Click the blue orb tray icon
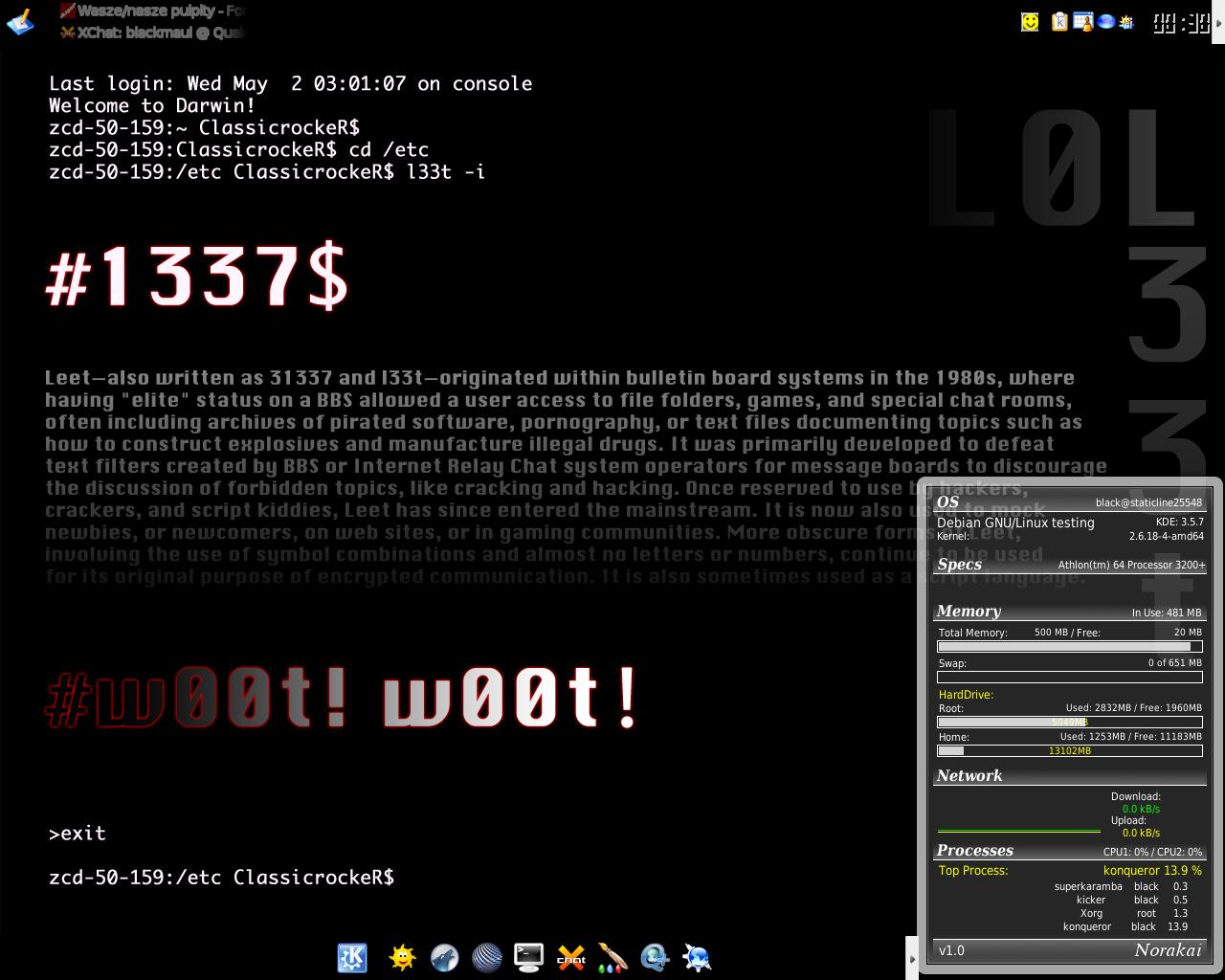This screenshot has height=980, width=1225. (x=1106, y=21)
